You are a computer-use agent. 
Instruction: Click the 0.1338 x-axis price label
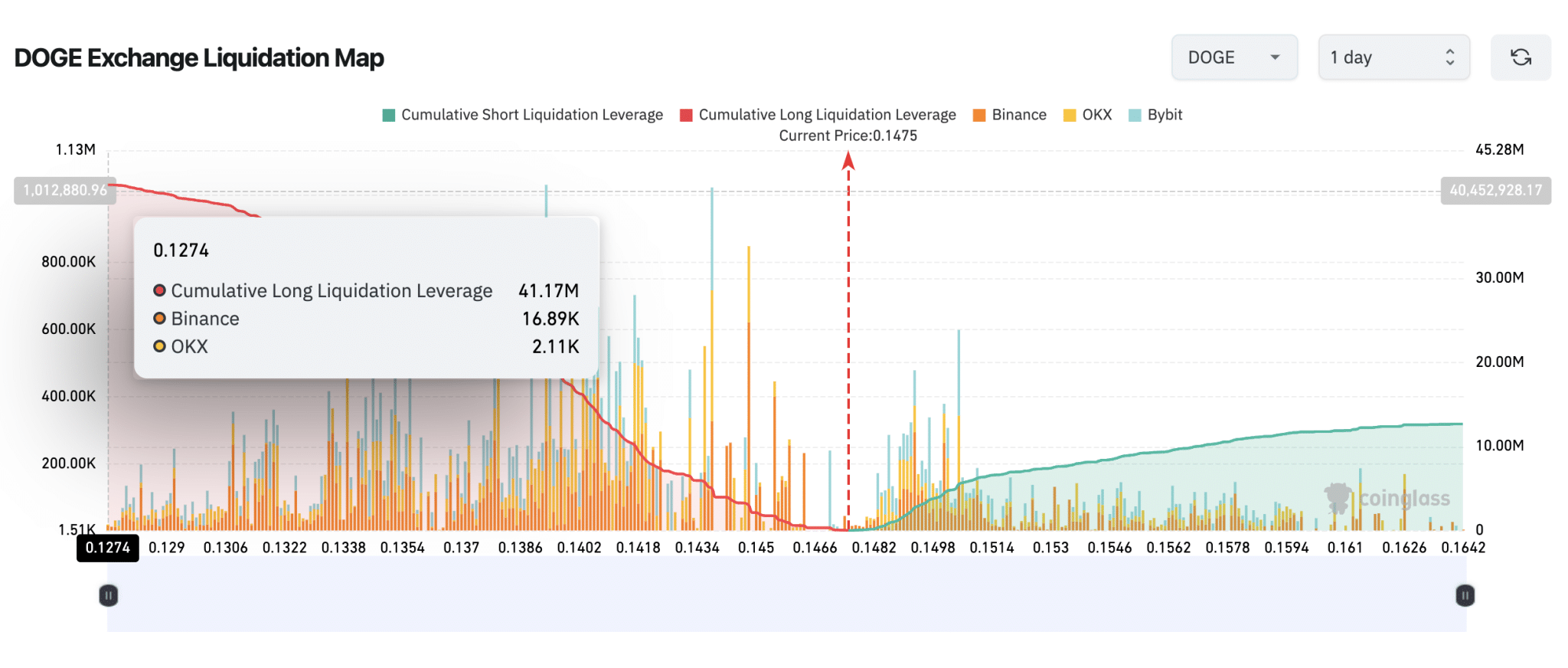(344, 548)
